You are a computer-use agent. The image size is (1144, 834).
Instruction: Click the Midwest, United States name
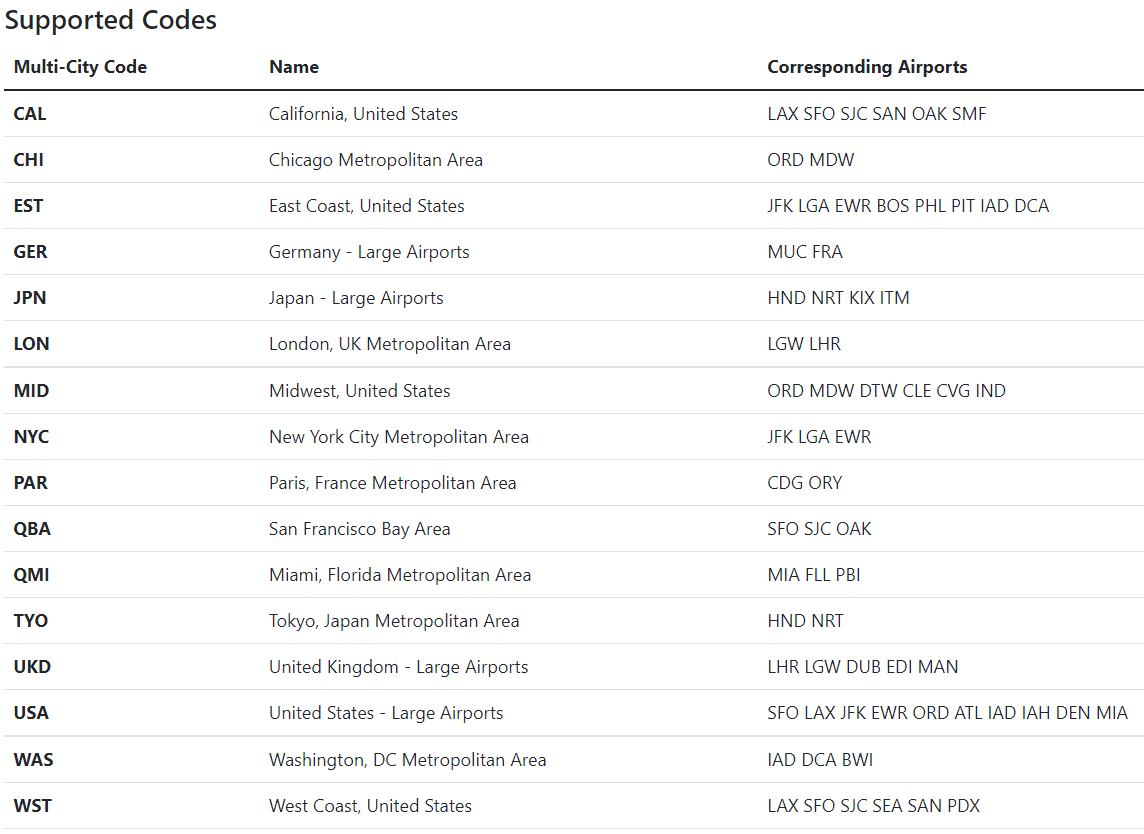point(359,391)
